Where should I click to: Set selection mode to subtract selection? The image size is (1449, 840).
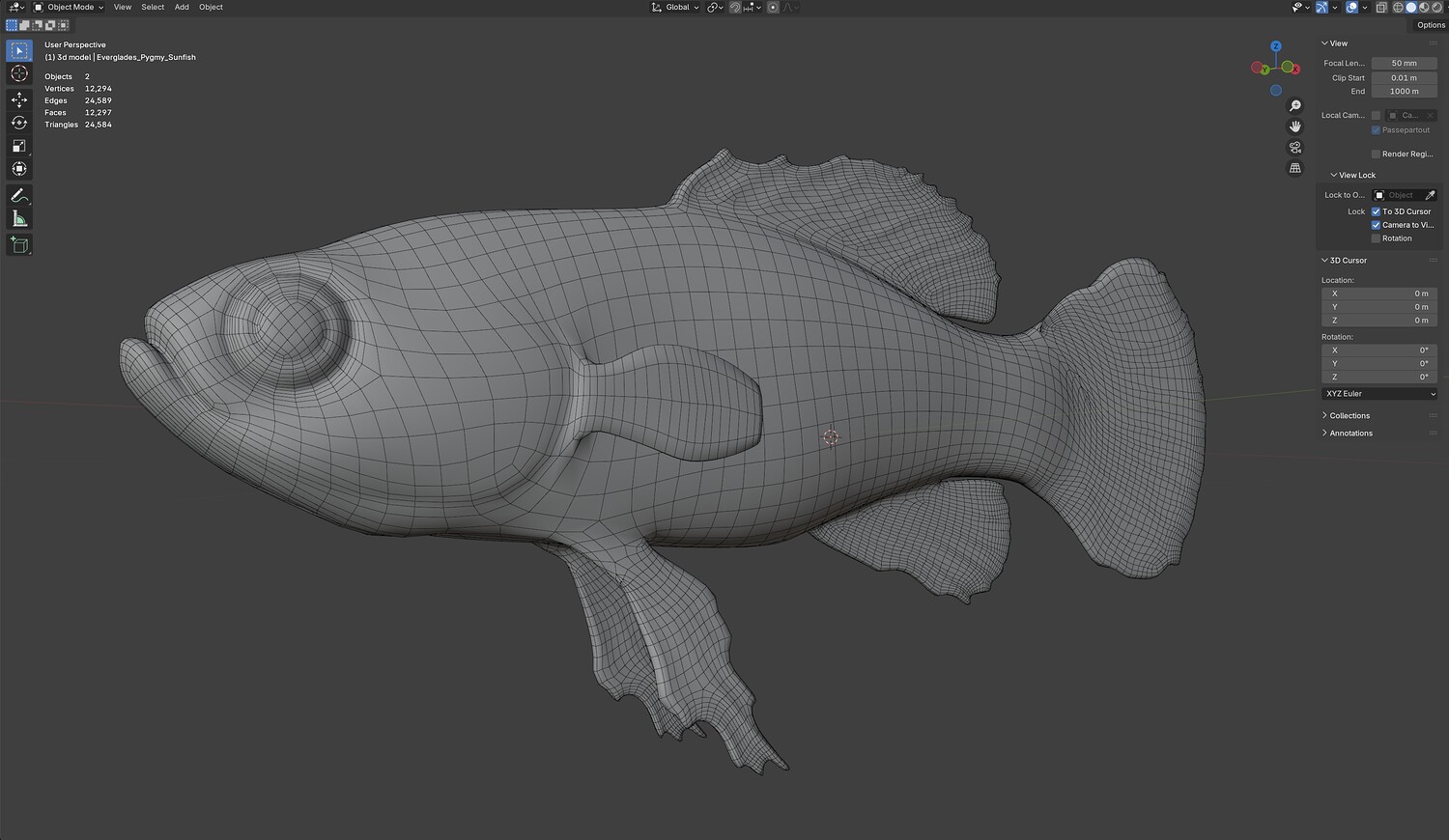[x=36, y=25]
